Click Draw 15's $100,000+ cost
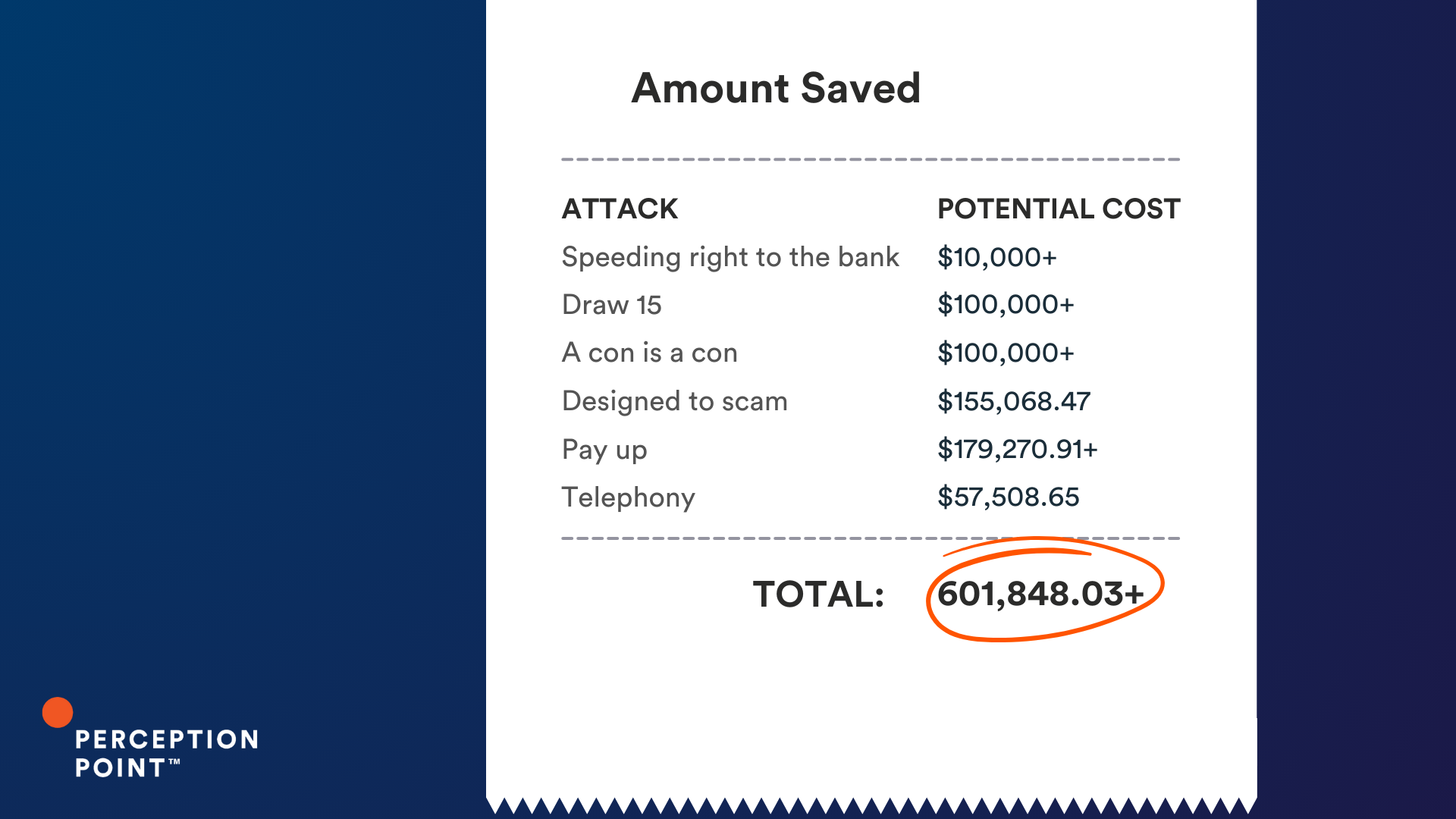The width and height of the screenshot is (1456, 819). pos(1006,305)
